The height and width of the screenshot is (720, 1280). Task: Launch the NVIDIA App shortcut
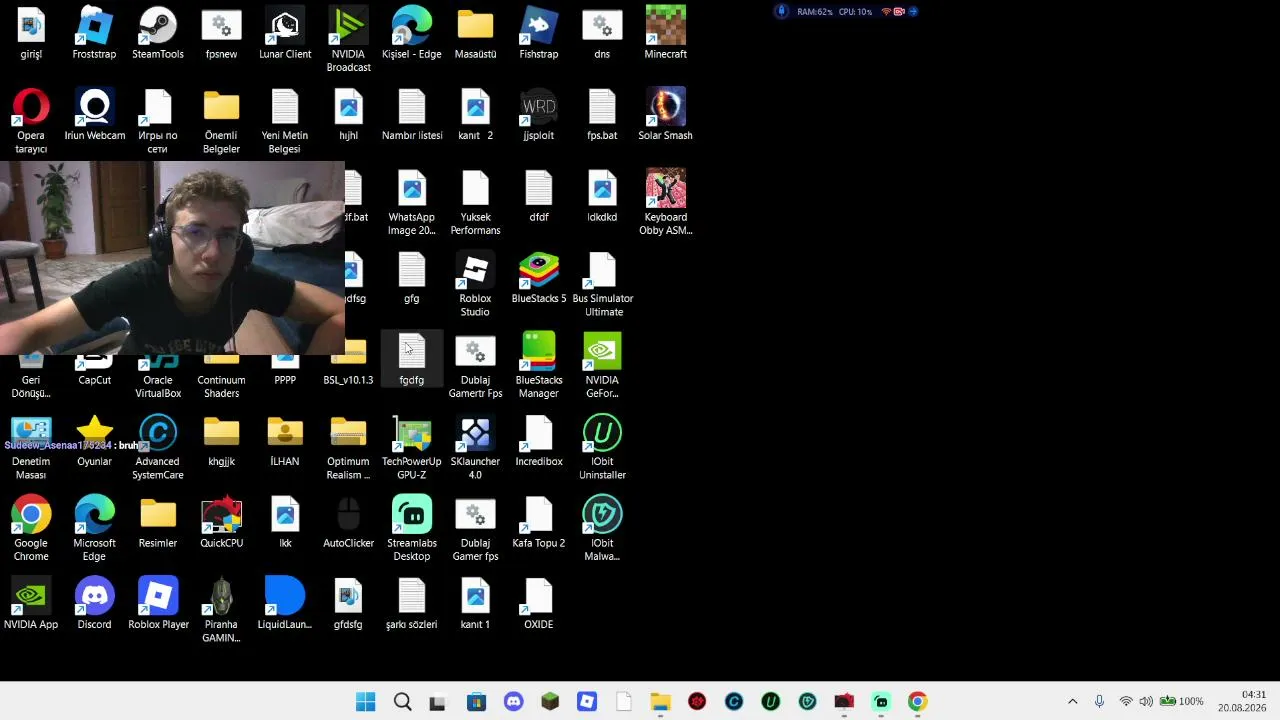pos(31,604)
